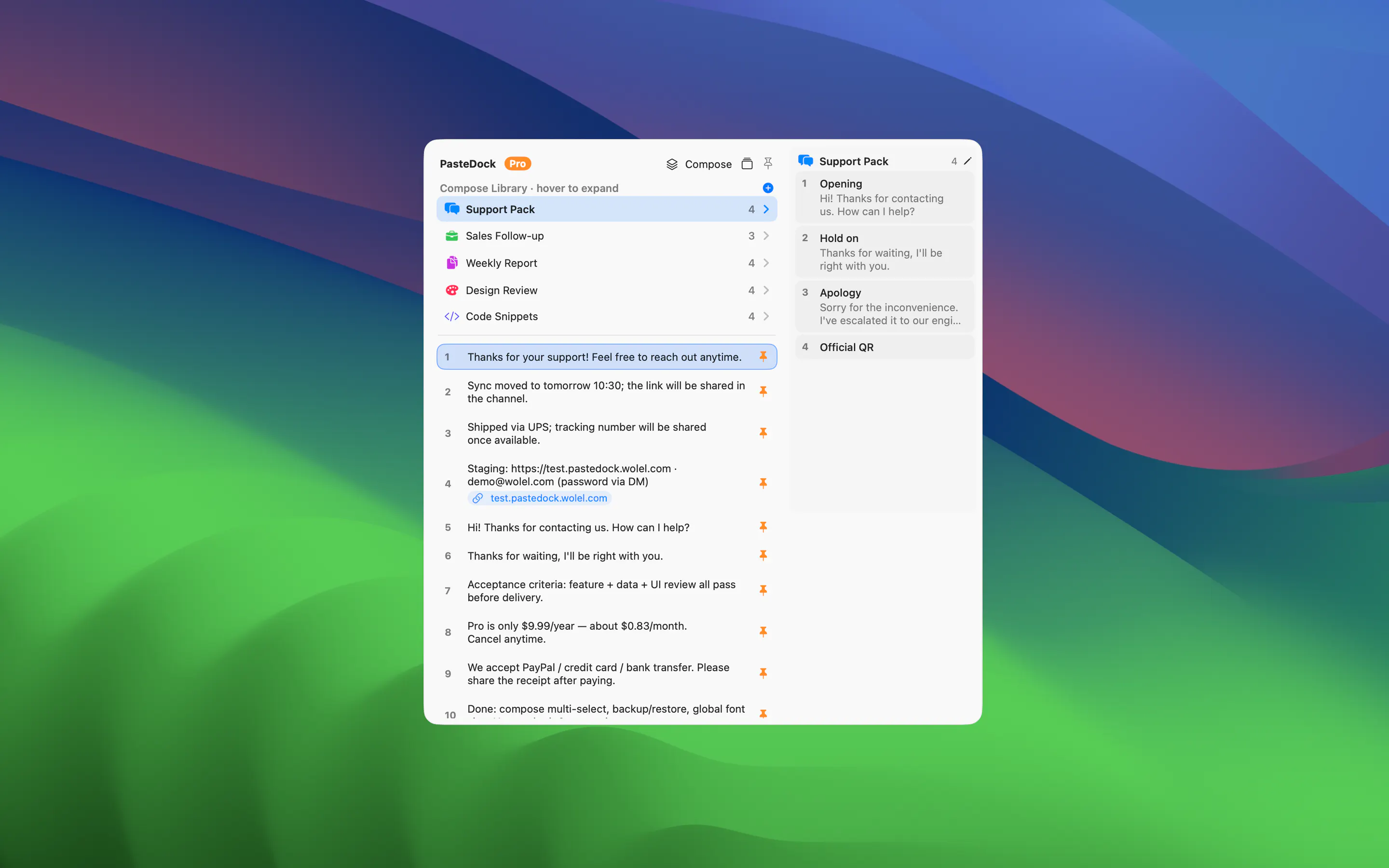1389x868 pixels.
Task: Unpin the 'Acceptance criteria' clip
Action: point(763,590)
